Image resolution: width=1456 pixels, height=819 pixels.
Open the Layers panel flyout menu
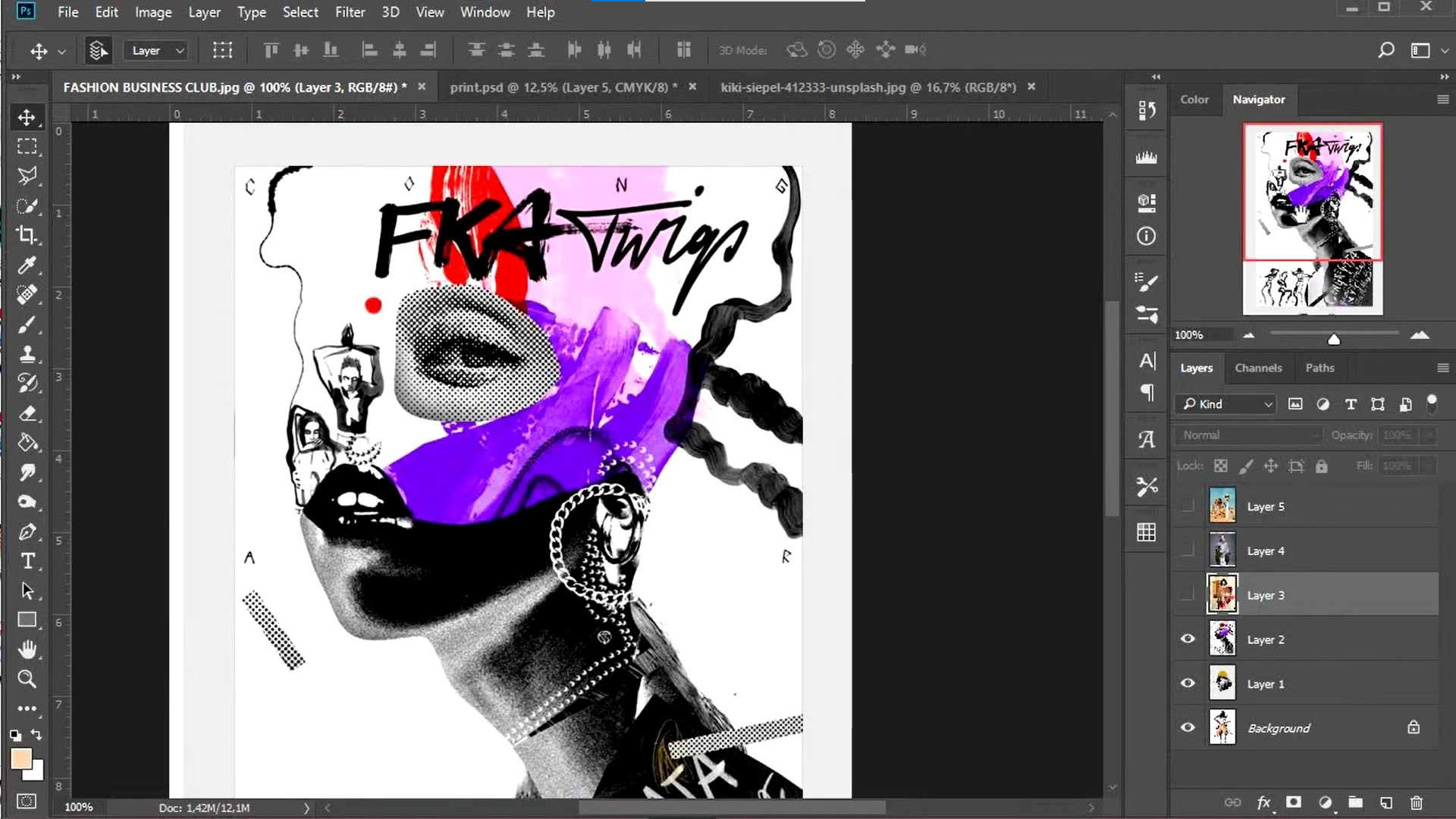click(1442, 368)
